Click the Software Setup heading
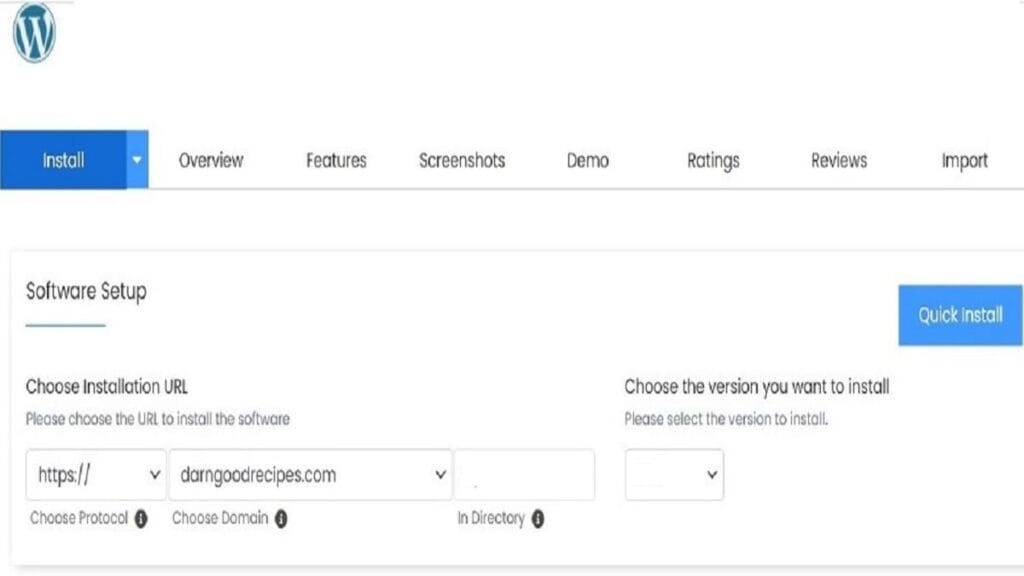Viewport: 1024px width, 576px height. (x=85, y=291)
